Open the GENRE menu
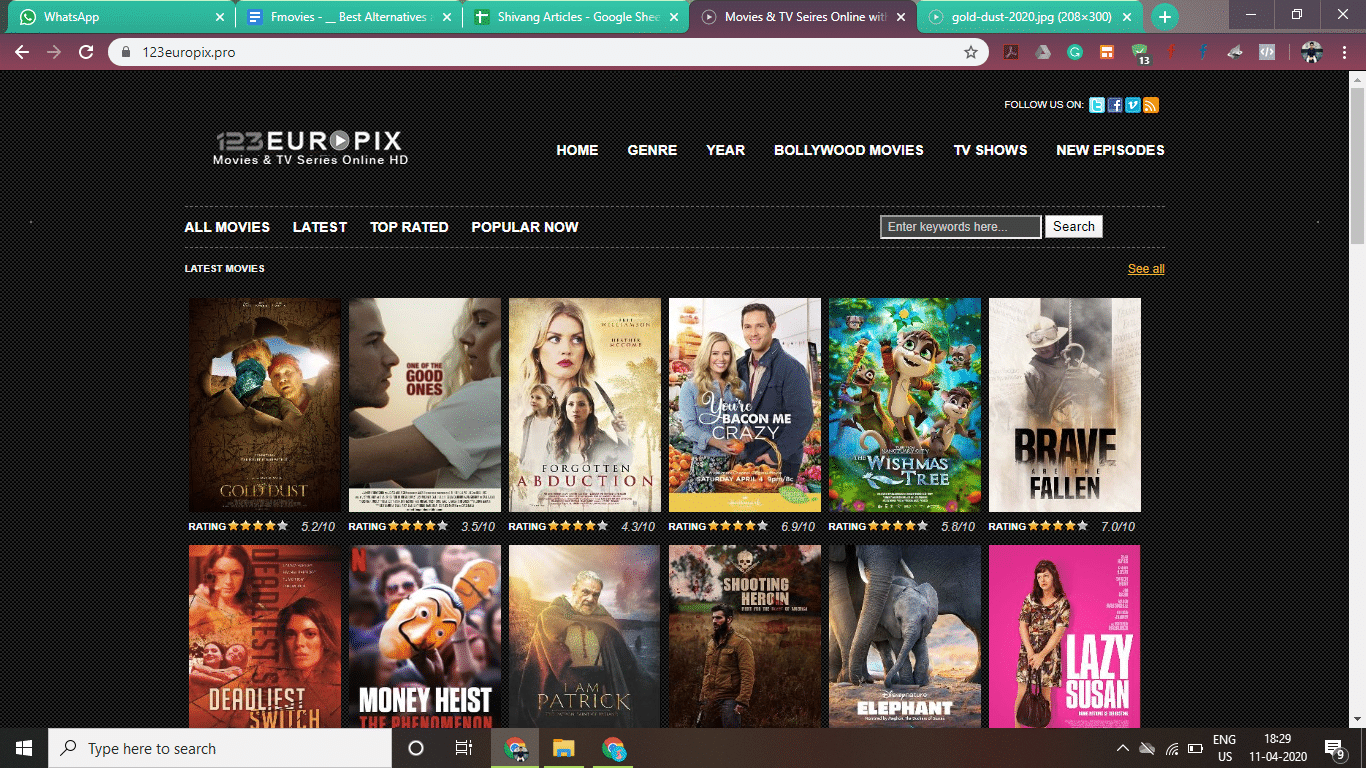This screenshot has width=1366, height=768. point(652,150)
